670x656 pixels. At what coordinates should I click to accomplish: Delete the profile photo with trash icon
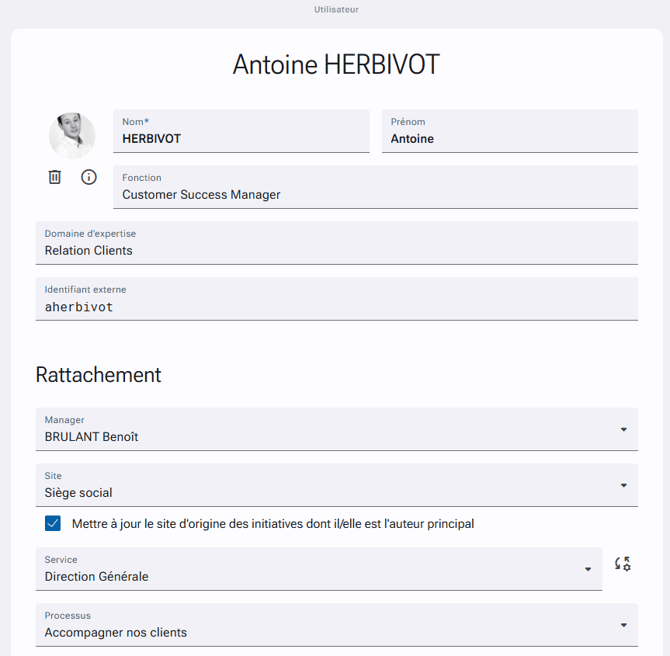point(55,177)
